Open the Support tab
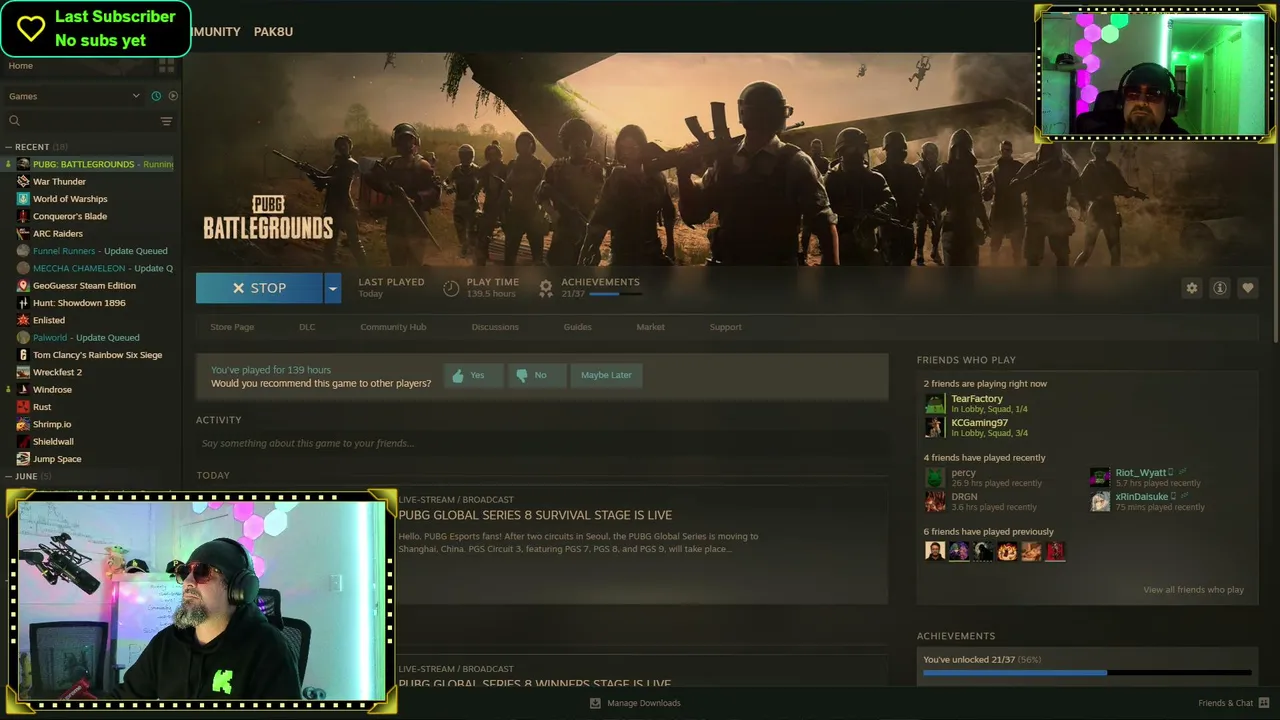 725,327
